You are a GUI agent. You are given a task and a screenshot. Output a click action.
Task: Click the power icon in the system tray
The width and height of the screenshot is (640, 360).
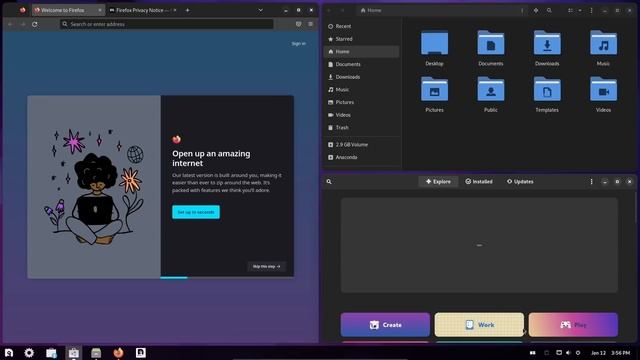click(x=578, y=353)
